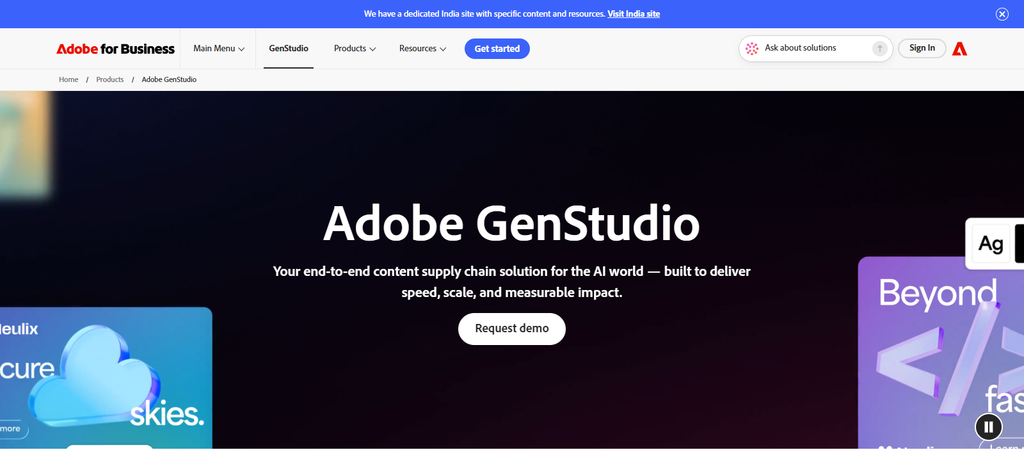
Task: Focus the Ask about solutions field
Action: point(816,48)
